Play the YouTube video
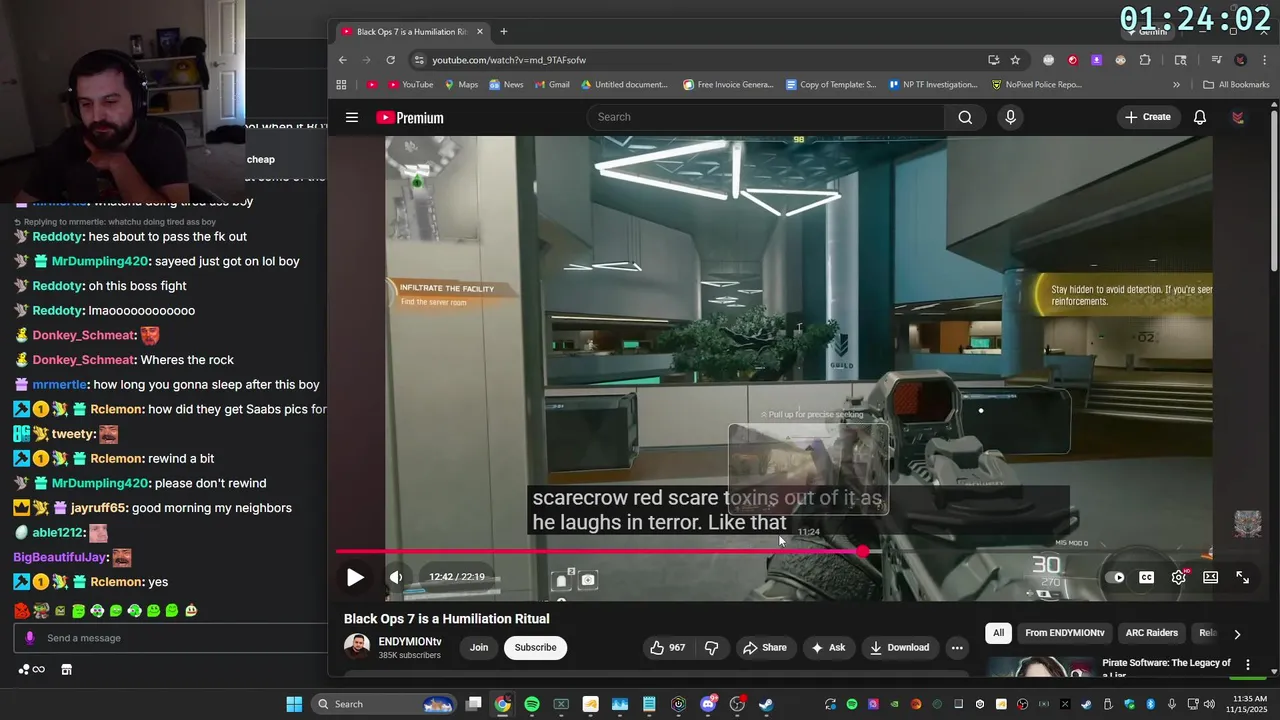The width and height of the screenshot is (1280, 720). click(x=355, y=577)
